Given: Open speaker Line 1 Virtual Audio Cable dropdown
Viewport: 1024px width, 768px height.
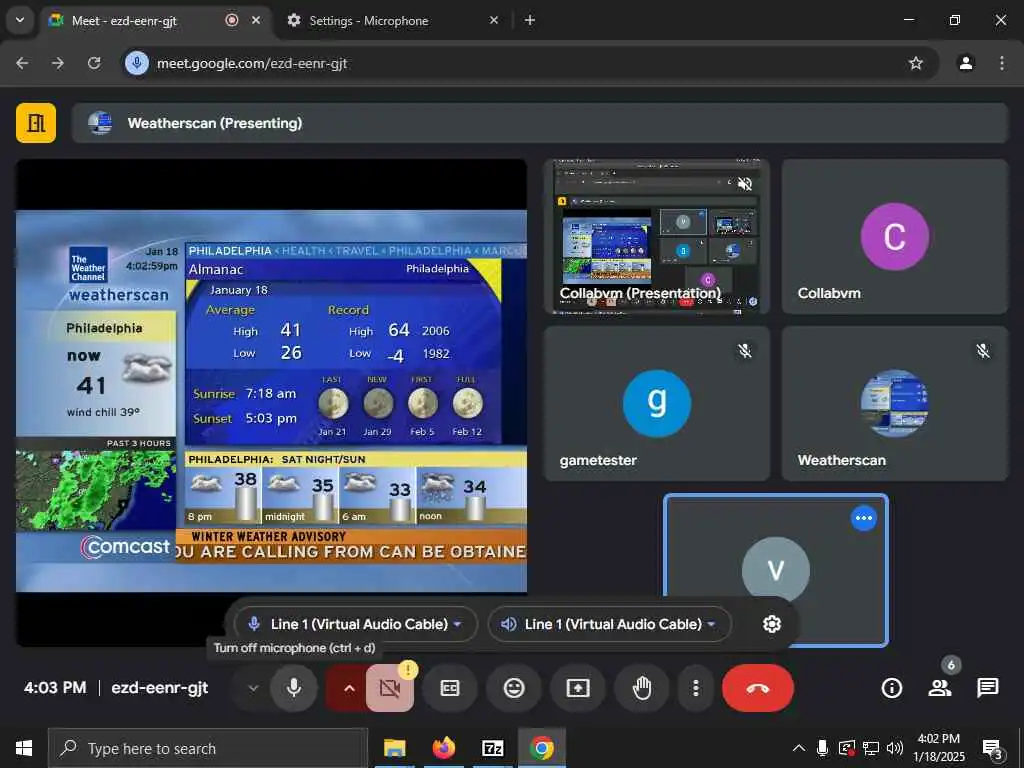Looking at the screenshot, I should (610, 624).
